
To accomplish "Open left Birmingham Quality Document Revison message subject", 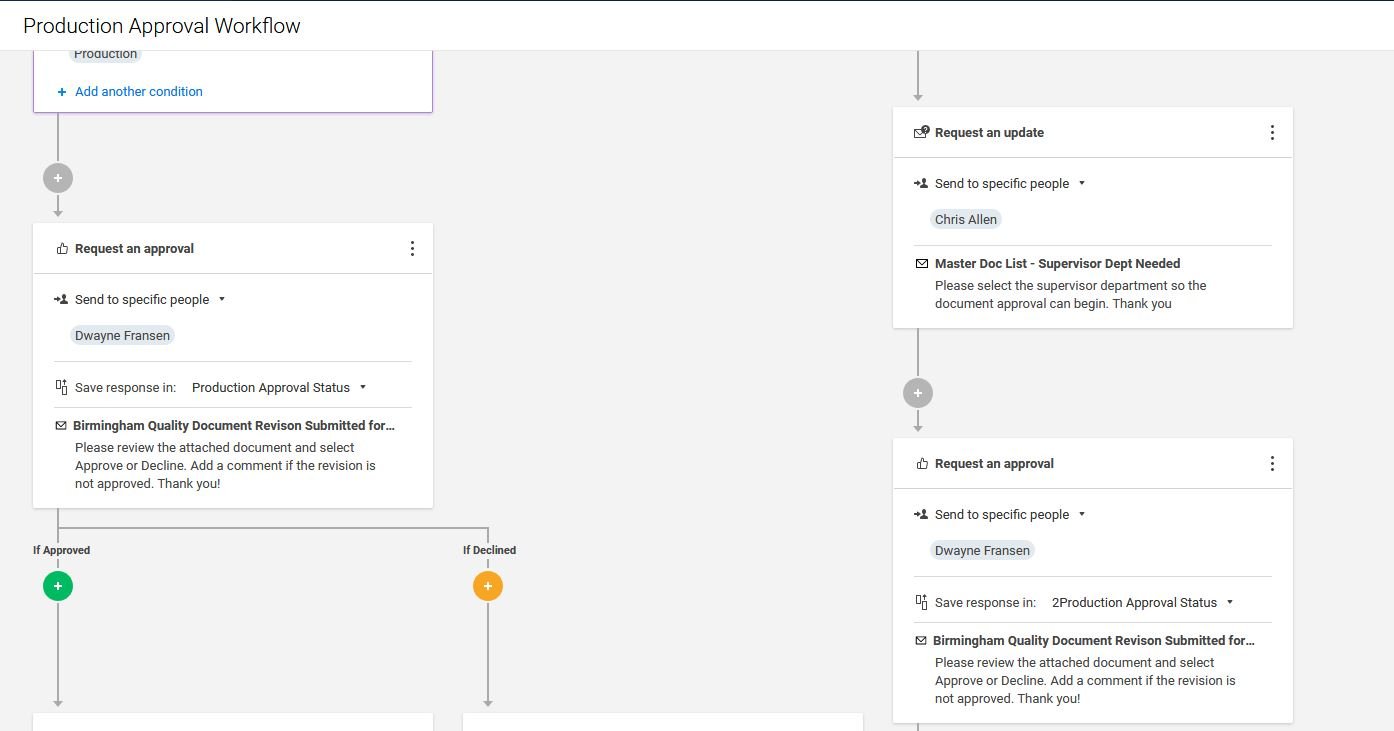I will point(234,426).
